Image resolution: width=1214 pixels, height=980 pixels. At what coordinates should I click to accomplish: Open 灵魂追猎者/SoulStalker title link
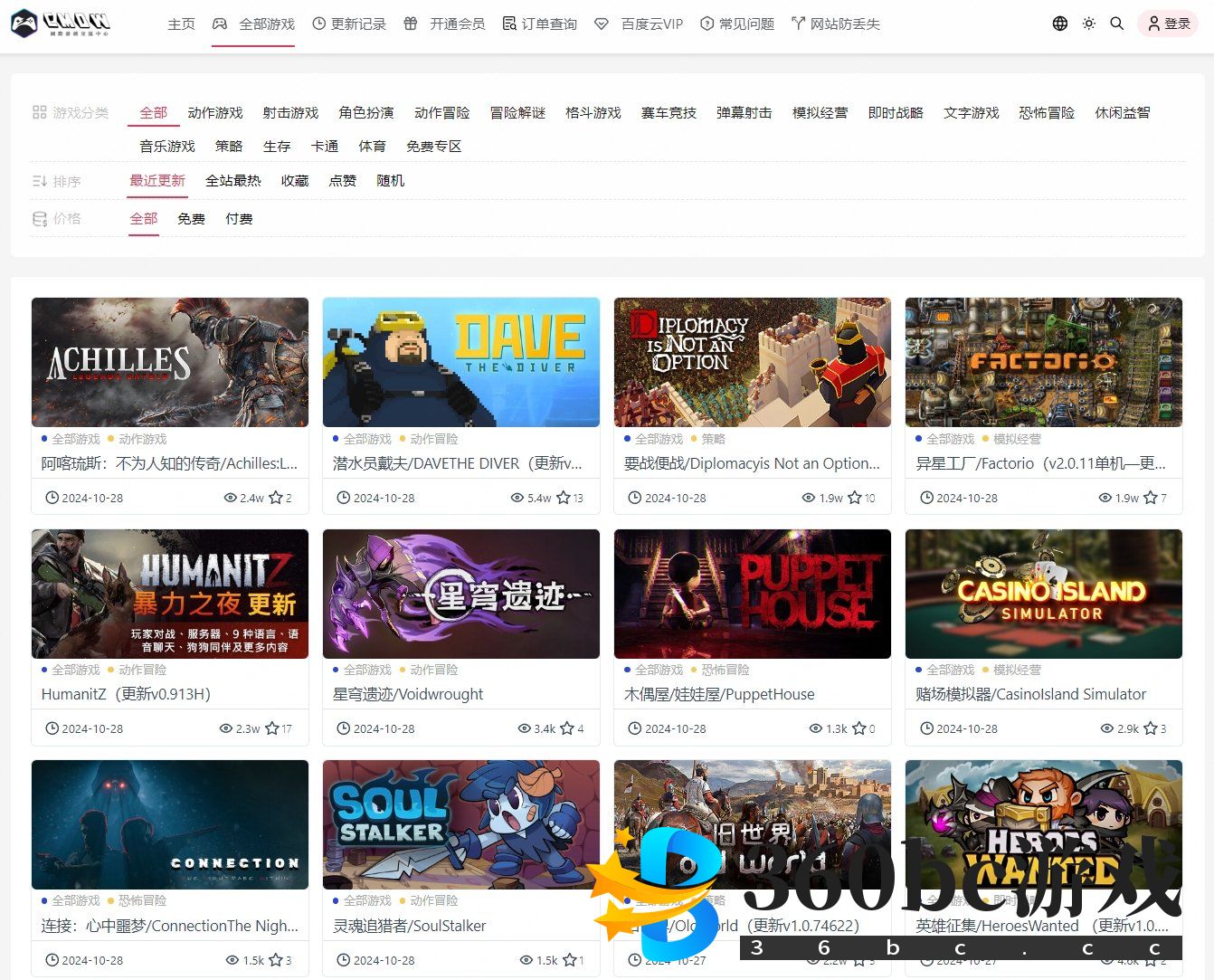(410, 926)
